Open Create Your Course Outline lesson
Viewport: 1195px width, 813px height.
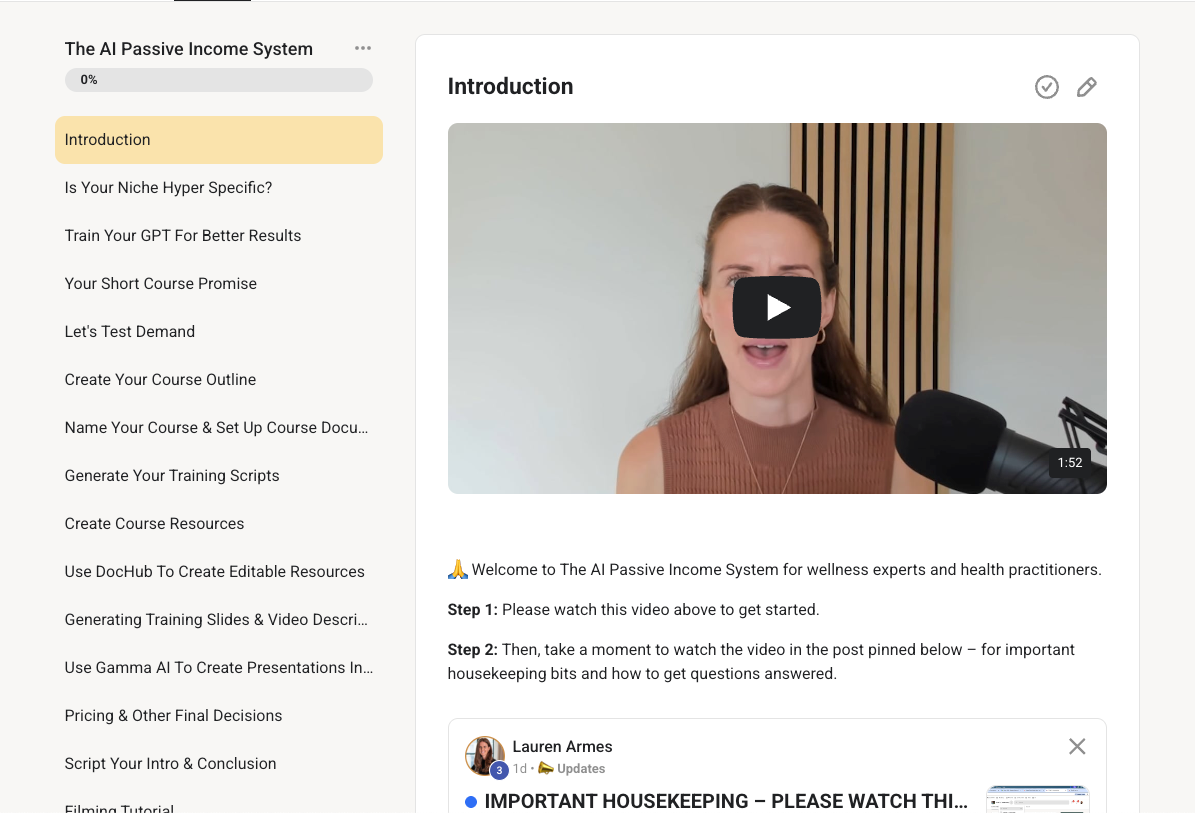point(160,380)
